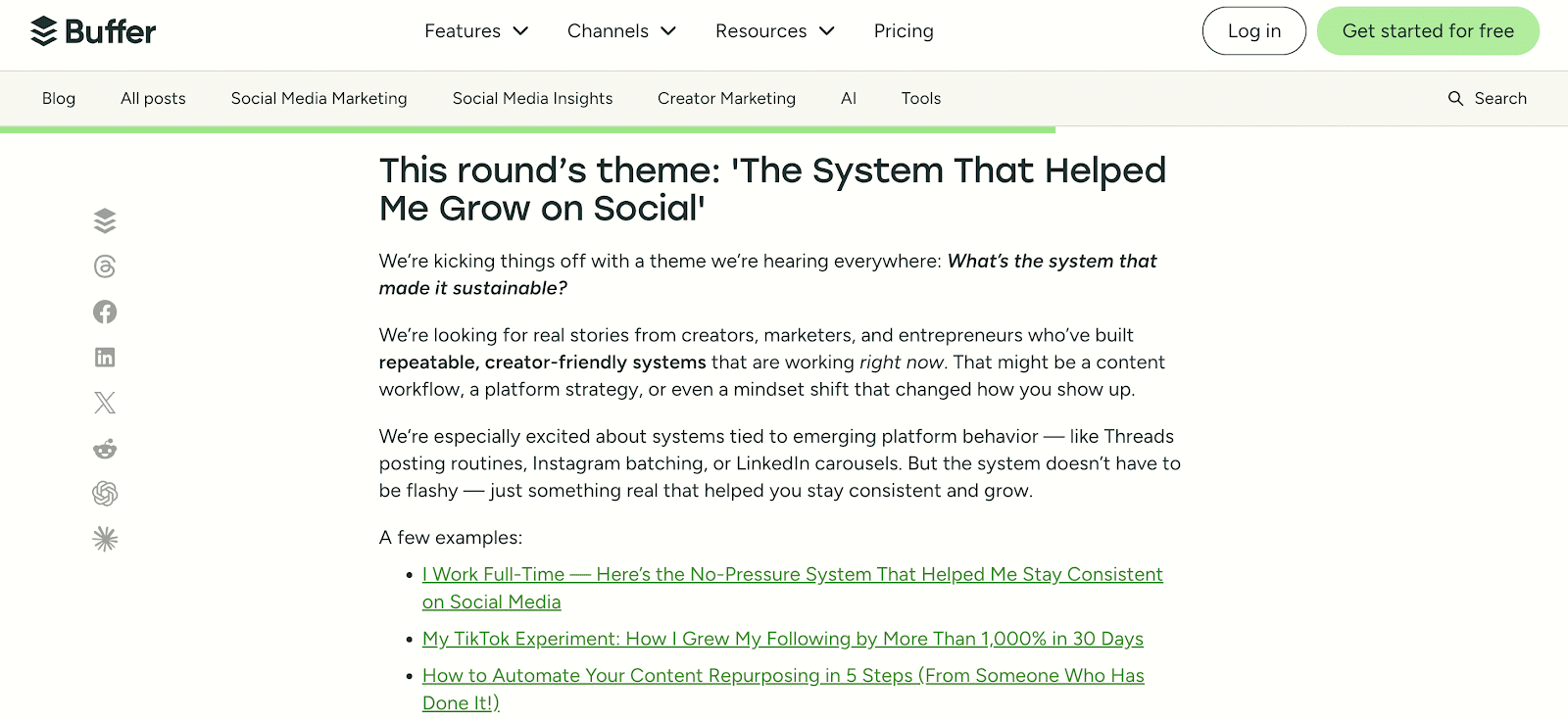The height and width of the screenshot is (722, 1568).
Task: Open the AI blog category
Action: [x=849, y=98]
